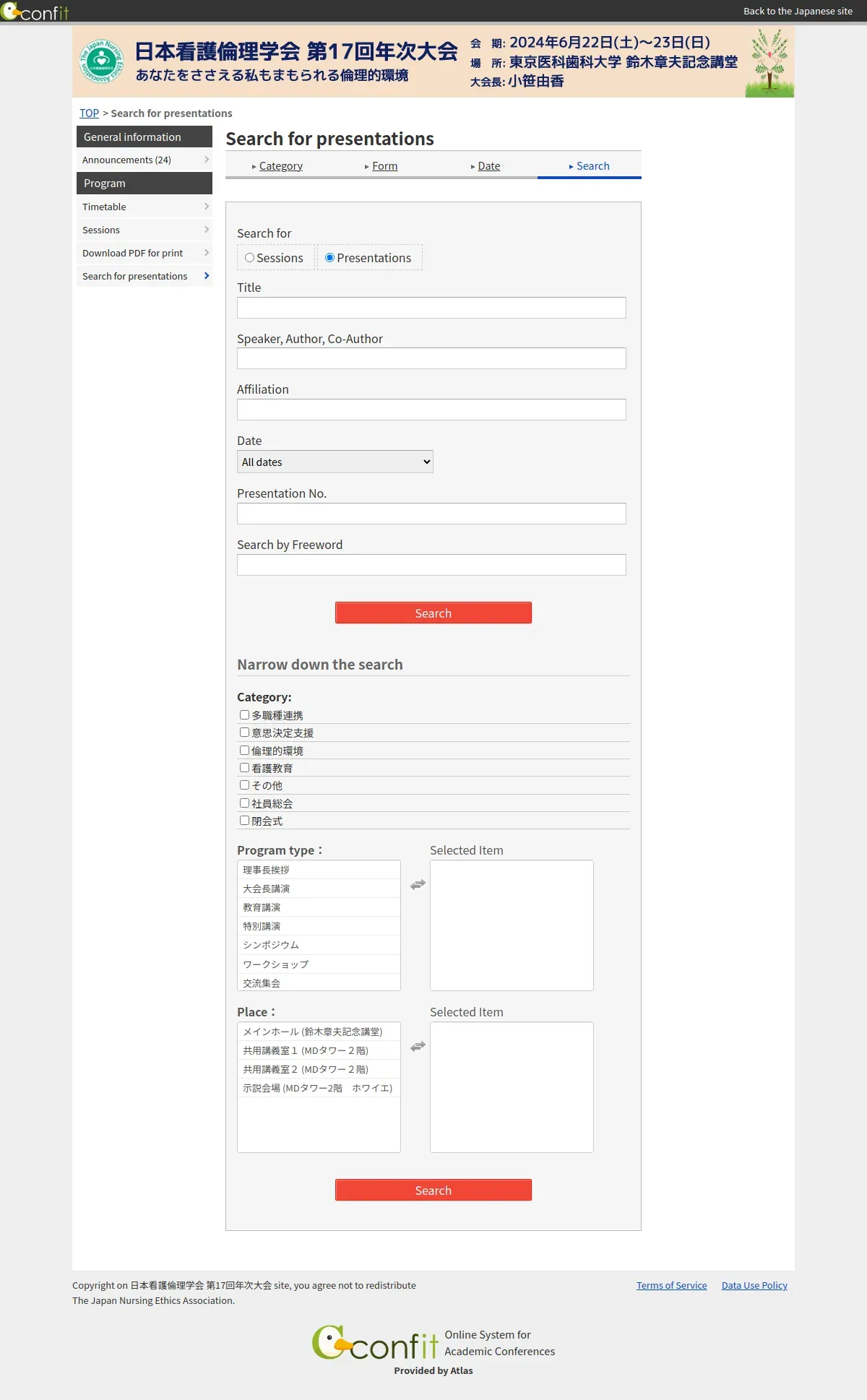Click Back to the Japanese site
Image resolution: width=867 pixels, height=1400 pixels.
(798, 11)
